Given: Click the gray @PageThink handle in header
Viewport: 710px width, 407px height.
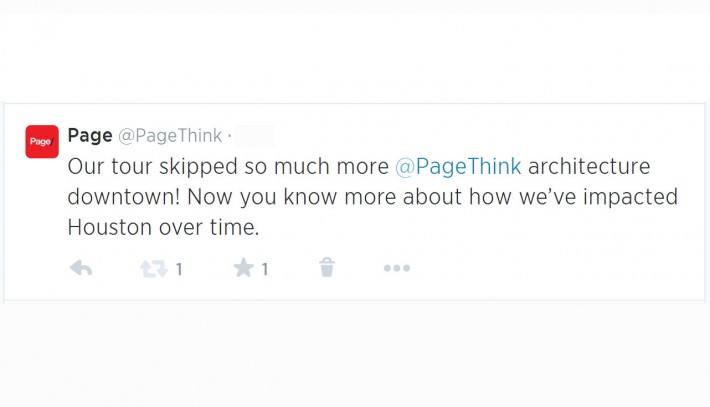Looking at the screenshot, I should point(170,135).
